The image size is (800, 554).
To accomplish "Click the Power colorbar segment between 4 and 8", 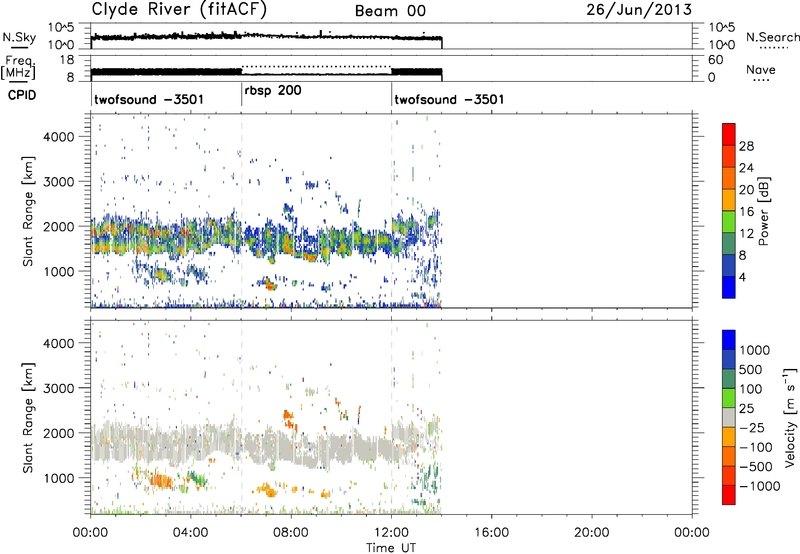I will [729, 265].
